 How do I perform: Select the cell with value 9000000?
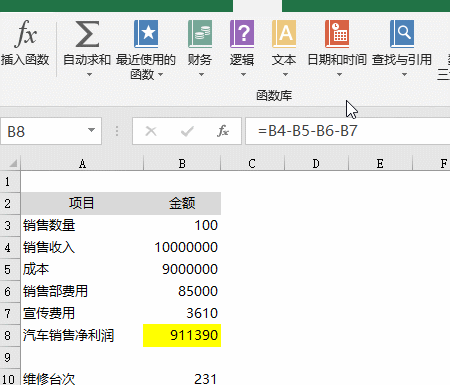(x=182, y=269)
